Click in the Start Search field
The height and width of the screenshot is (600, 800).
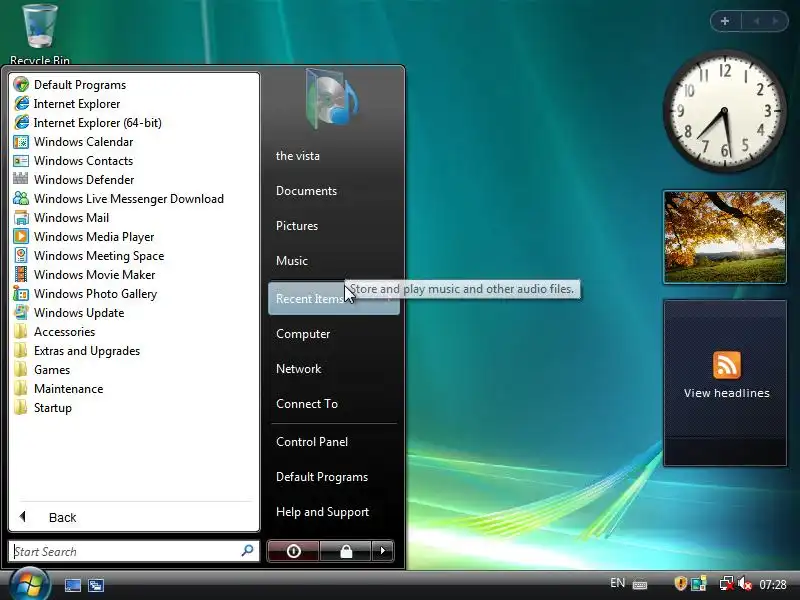tap(134, 551)
